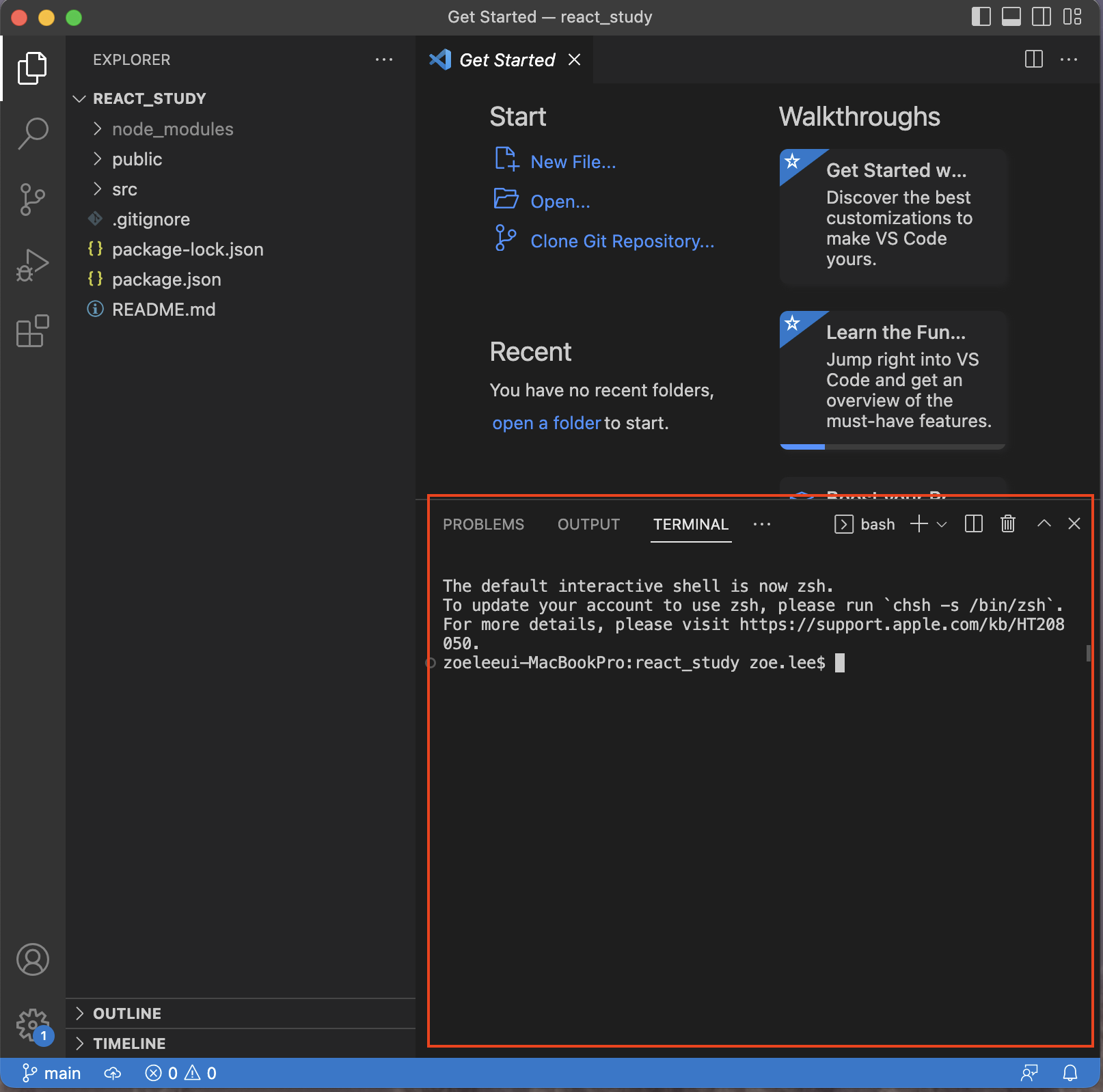Click the feedback icon in status bar

pyautogui.click(x=1029, y=1074)
